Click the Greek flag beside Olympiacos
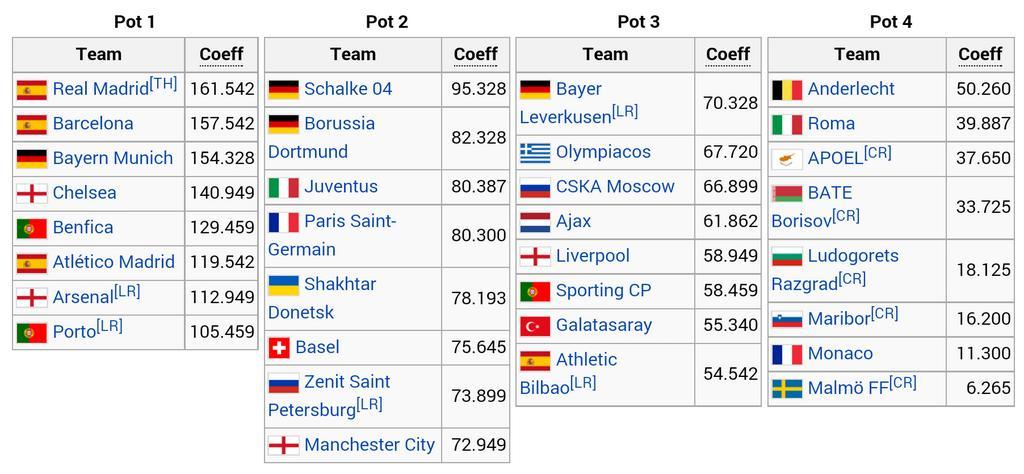Viewport: 1024px width, 474px height. [536, 153]
